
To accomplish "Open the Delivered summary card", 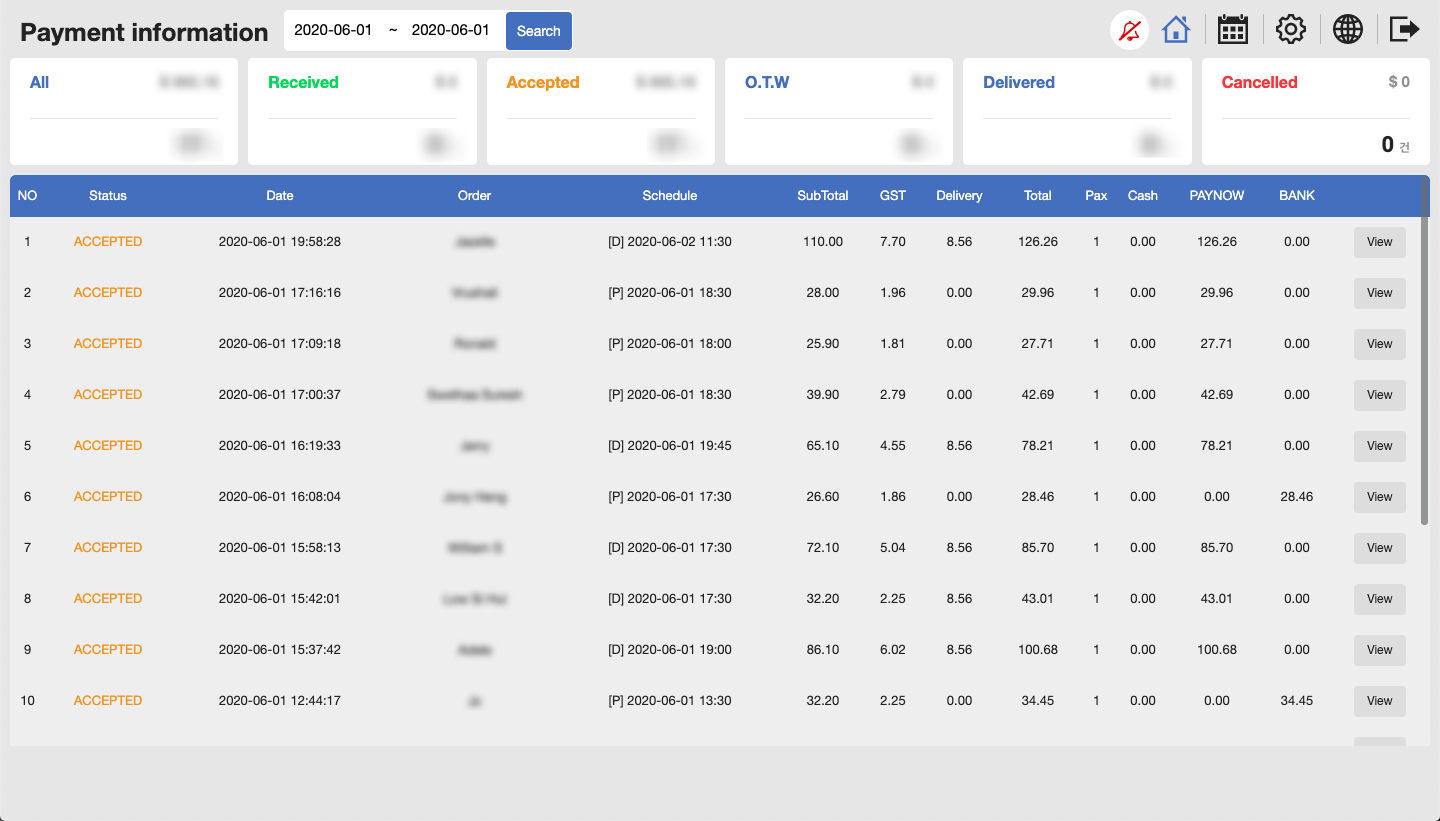I will point(1077,111).
